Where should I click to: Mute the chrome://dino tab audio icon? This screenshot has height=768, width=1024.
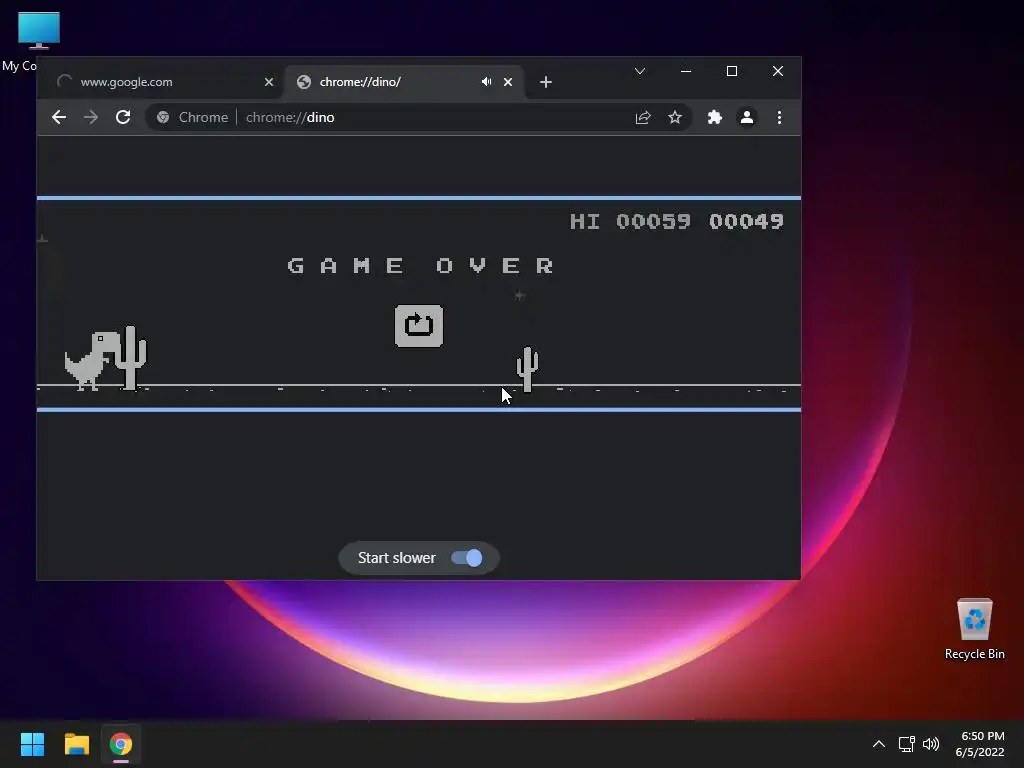(486, 82)
